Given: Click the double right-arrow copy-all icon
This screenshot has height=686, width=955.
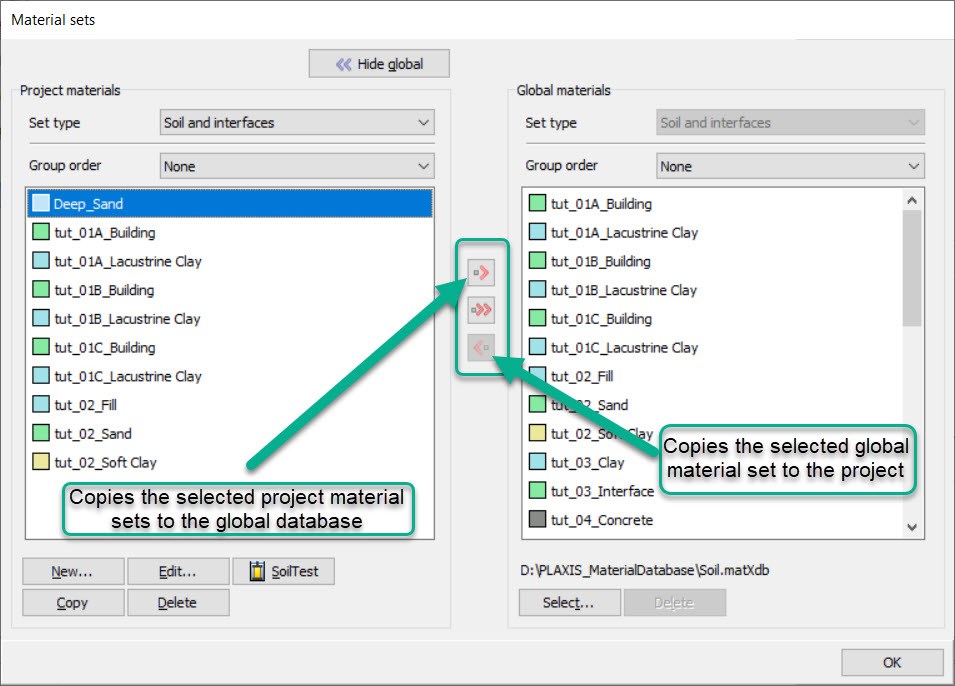Looking at the screenshot, I should 480,310.
